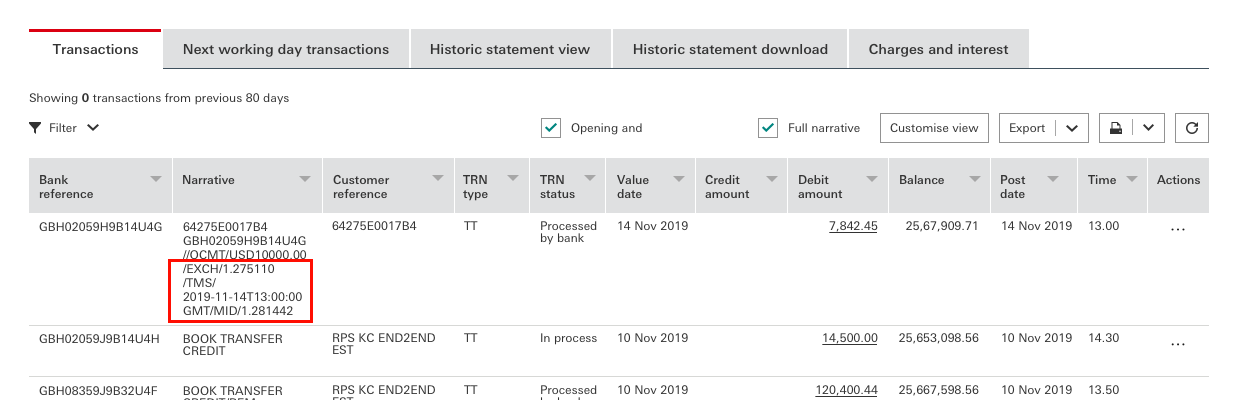Image resolution: width=1236 pixels, height=400 pixels.
Task: Uncheck the Full narrative checkbox
Action: click(x=768, y=128)
